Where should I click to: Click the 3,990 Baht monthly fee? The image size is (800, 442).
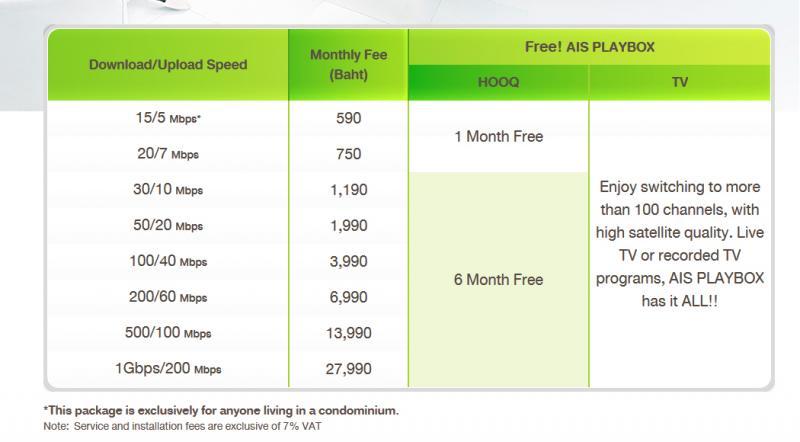click(349, 262)
